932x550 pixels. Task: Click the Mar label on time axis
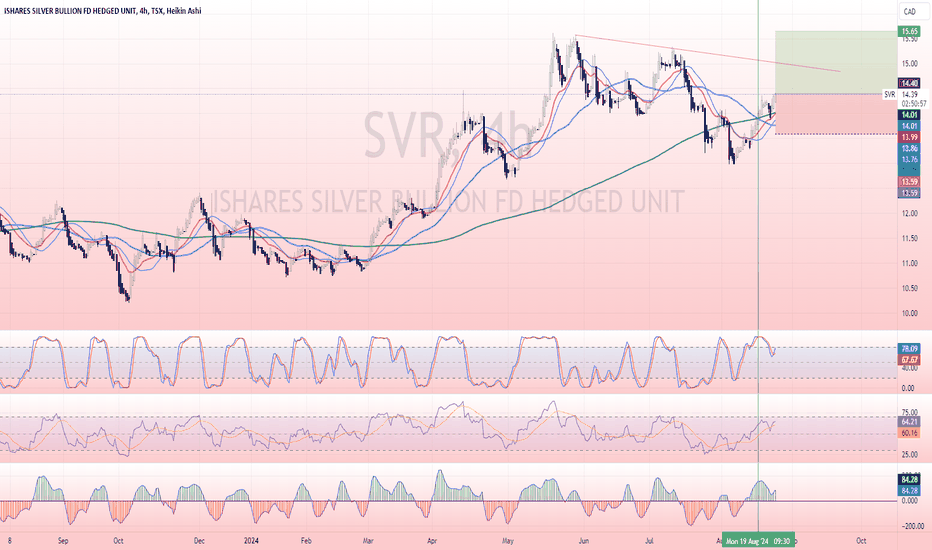click(368, 541)
